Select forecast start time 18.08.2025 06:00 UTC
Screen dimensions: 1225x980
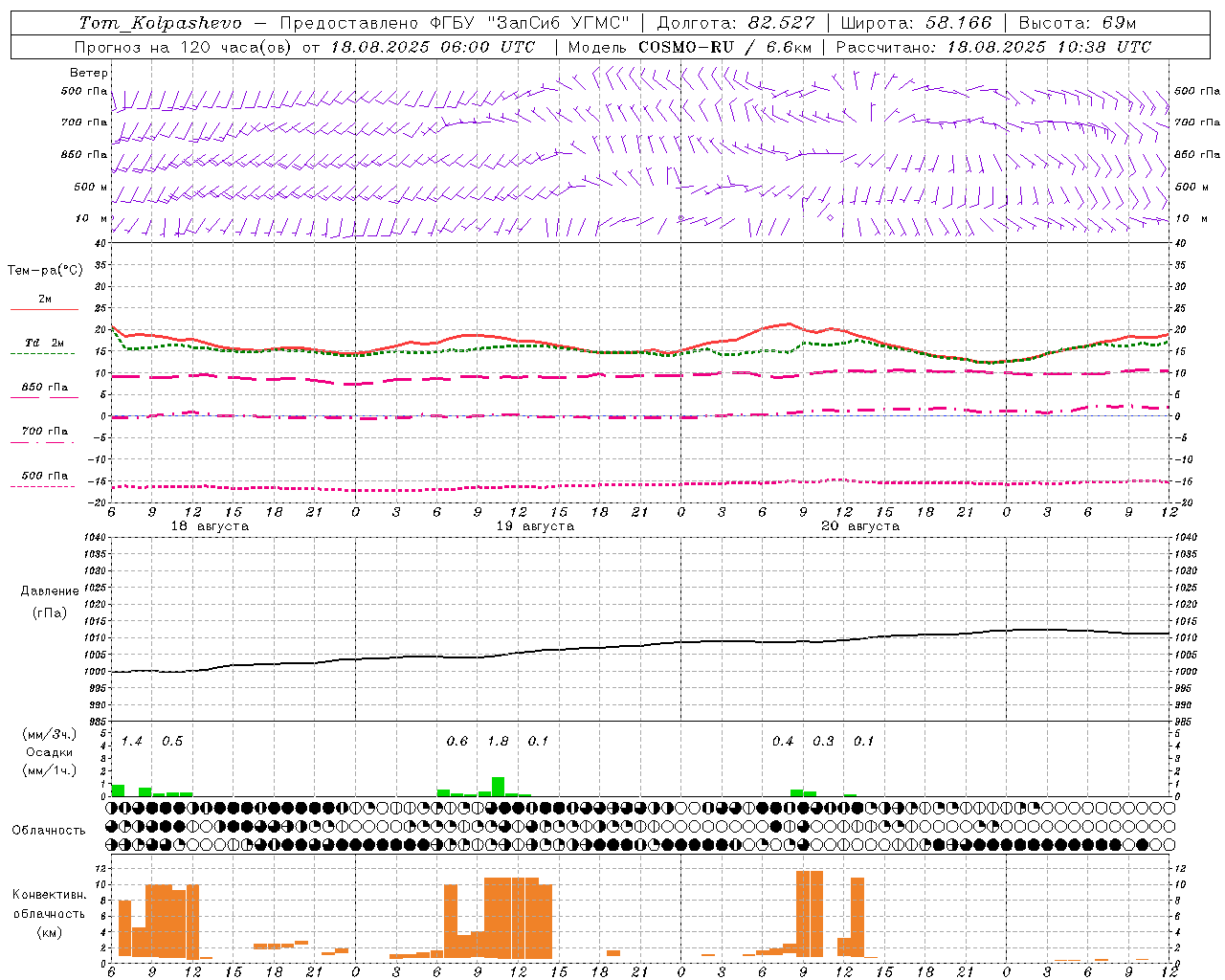coord(433,46)
